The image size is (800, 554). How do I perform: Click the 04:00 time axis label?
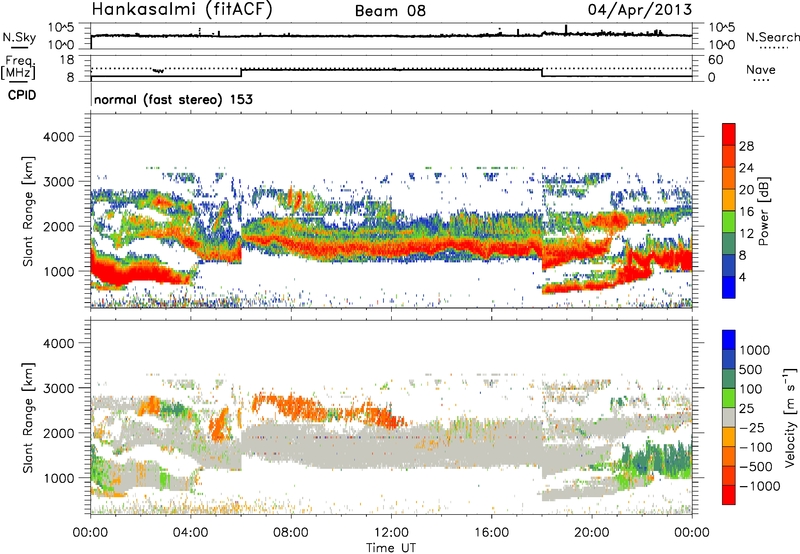click(x=191, y=533)
